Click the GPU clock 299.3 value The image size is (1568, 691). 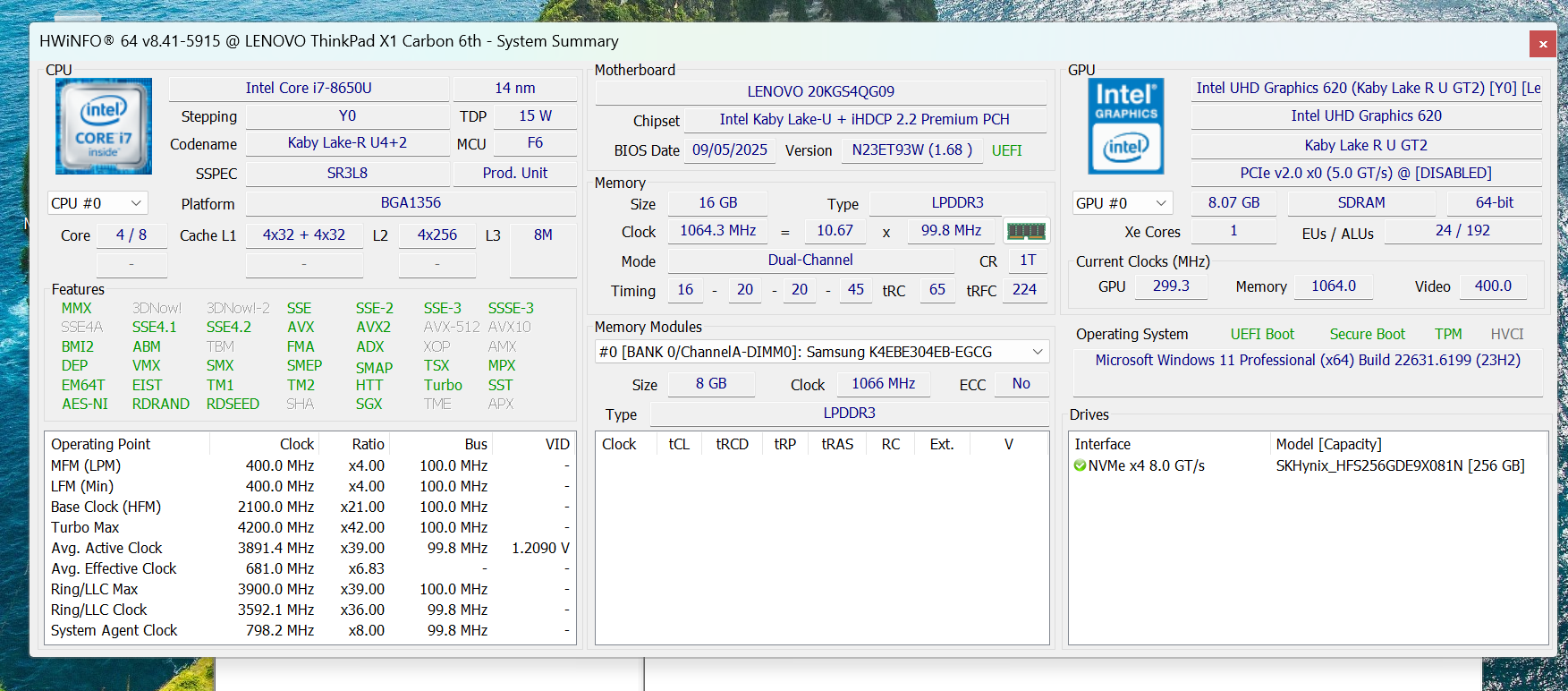1171,286
